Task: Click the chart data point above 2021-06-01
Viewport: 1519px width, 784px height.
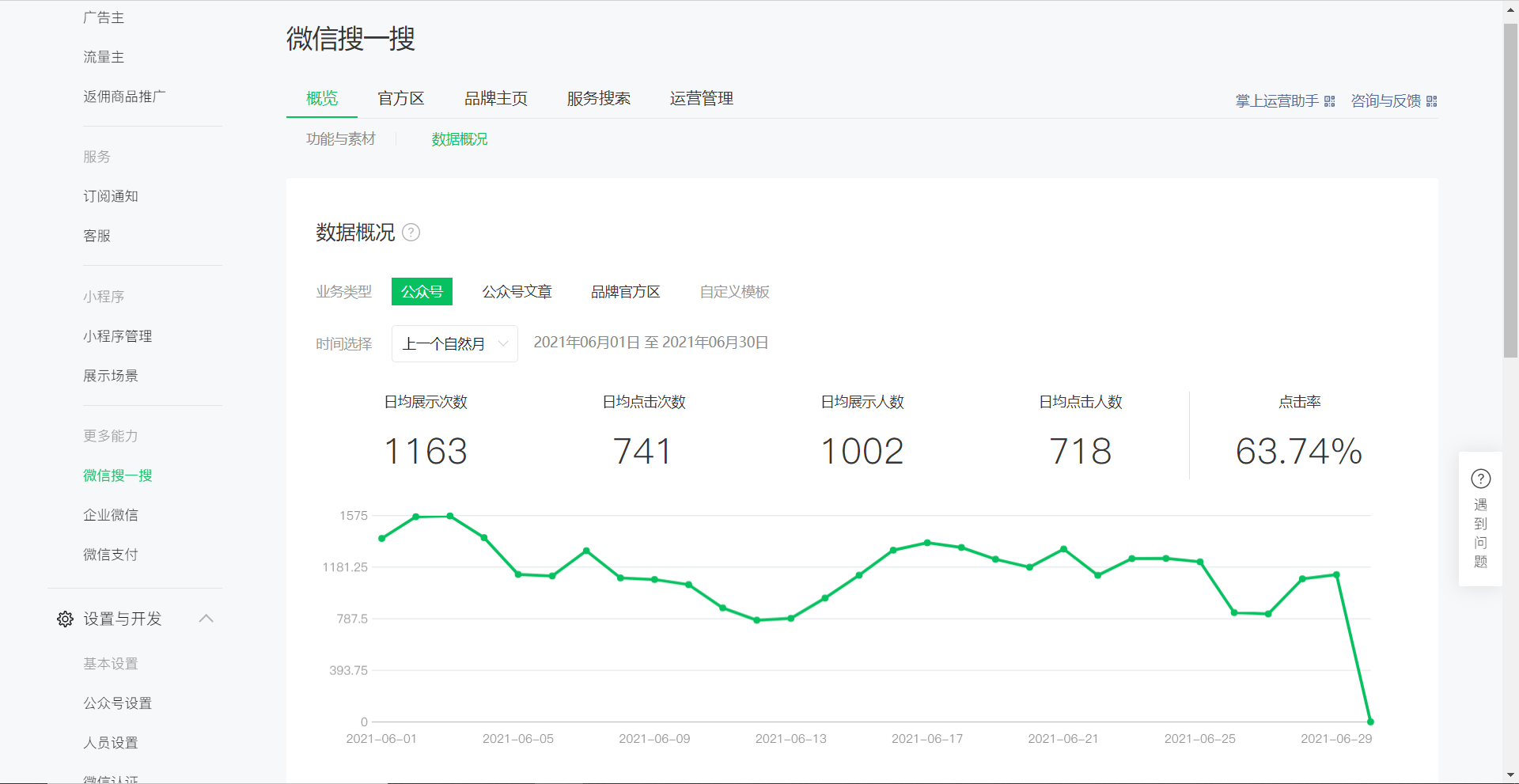Action: (382, 539)
